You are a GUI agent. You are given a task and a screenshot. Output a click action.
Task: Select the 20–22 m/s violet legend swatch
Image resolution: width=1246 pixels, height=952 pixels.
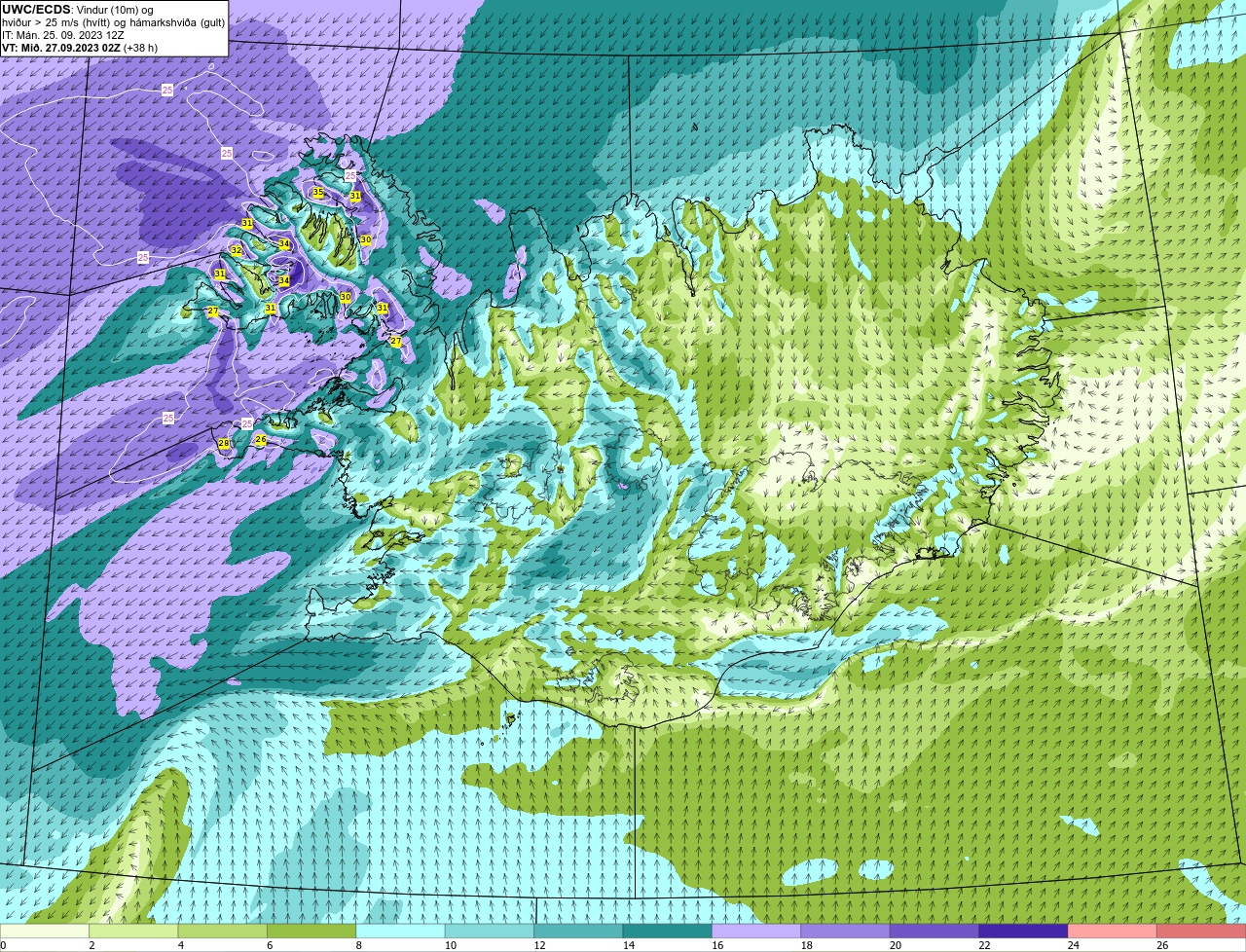tap(934, 931)
